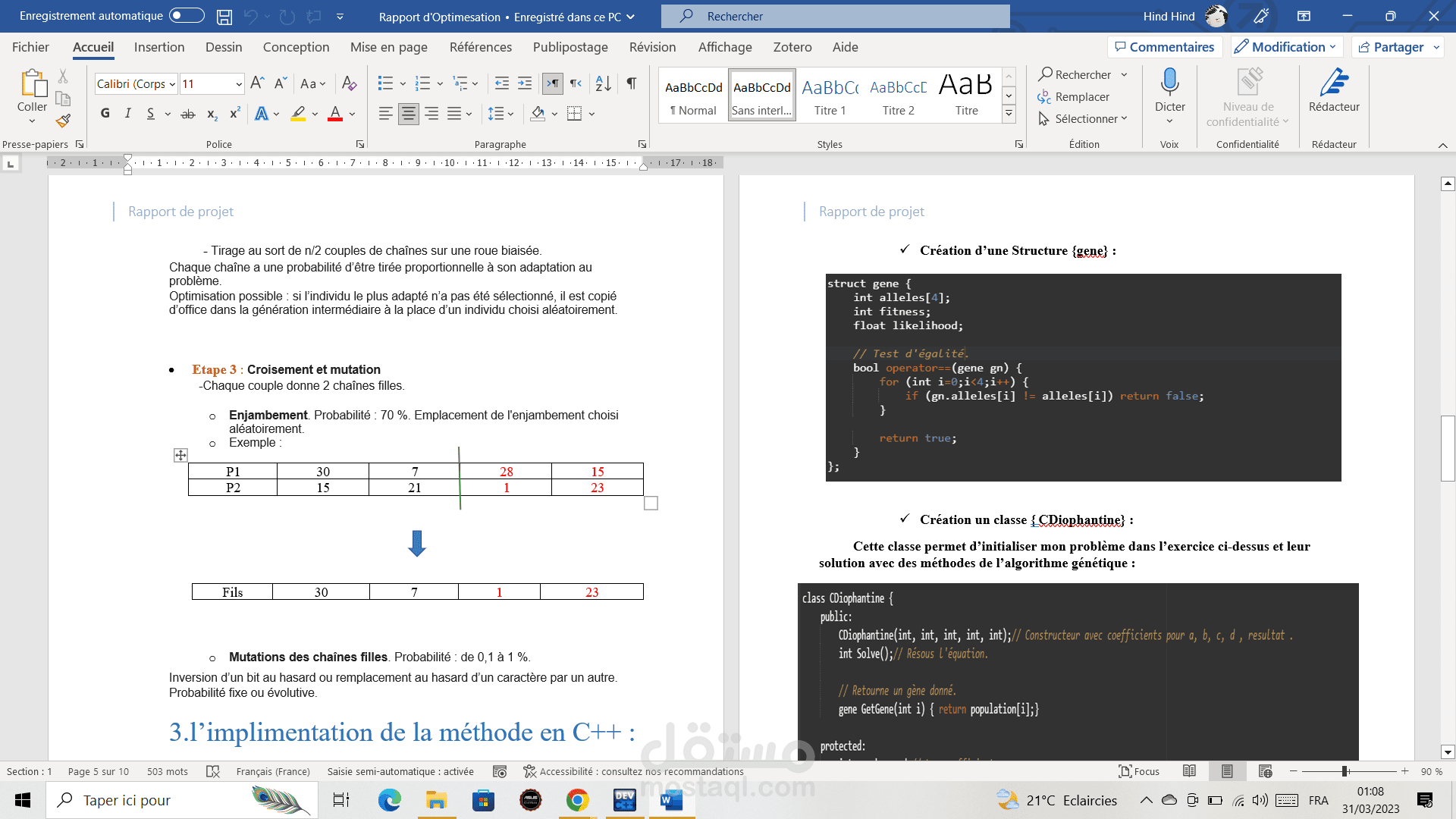Open the Références ribbon tab
1456x819 pixels.
pos(480,47)
